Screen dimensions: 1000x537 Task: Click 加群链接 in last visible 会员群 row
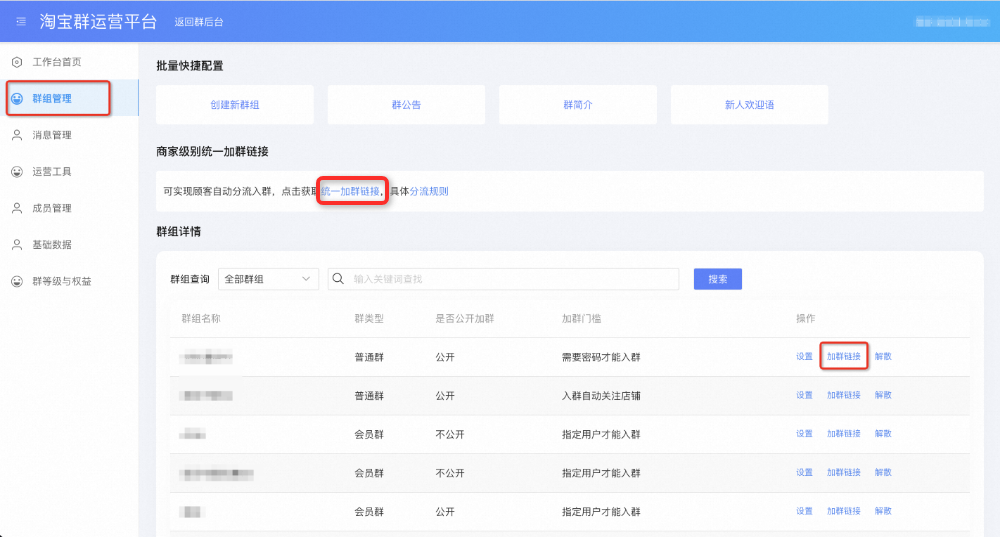pyautogui.click(x=844, y=511)
